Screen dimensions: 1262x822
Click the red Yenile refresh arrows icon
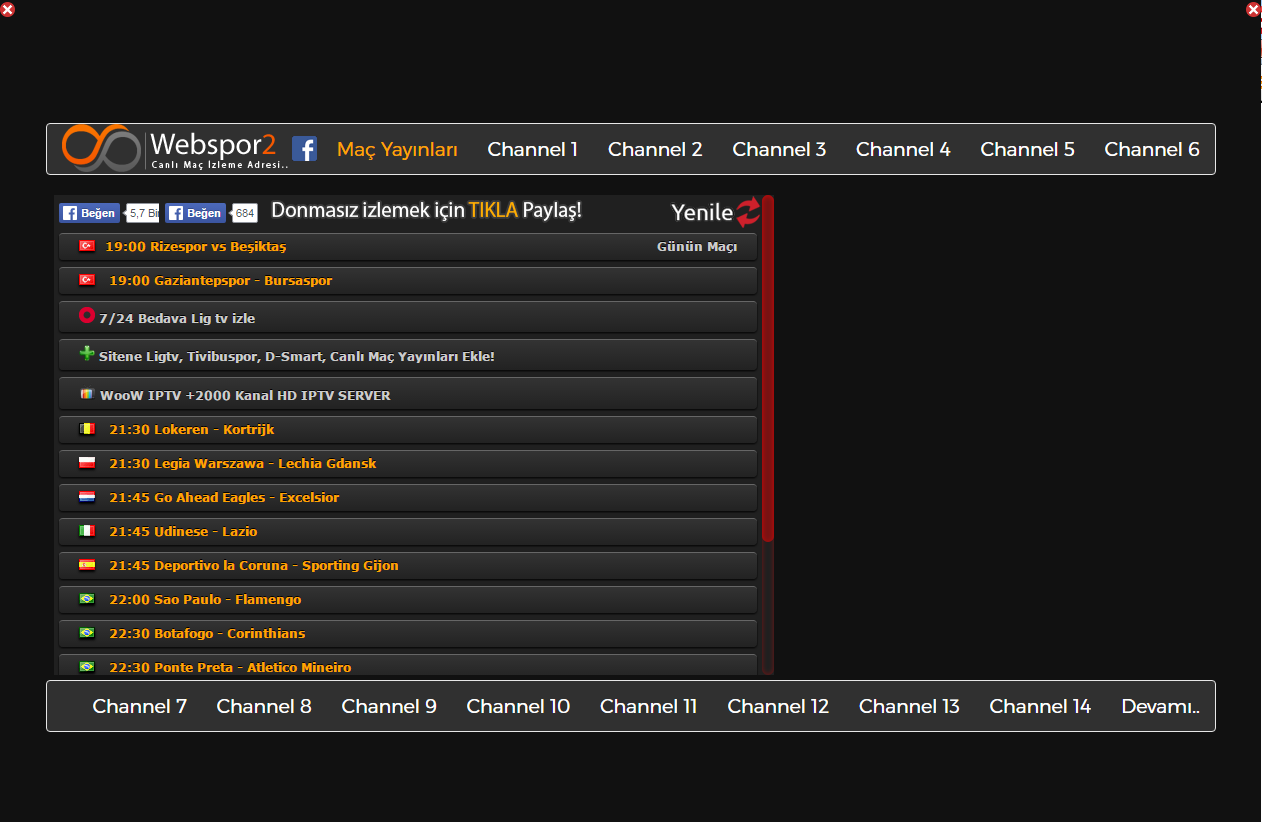point(748,212)
